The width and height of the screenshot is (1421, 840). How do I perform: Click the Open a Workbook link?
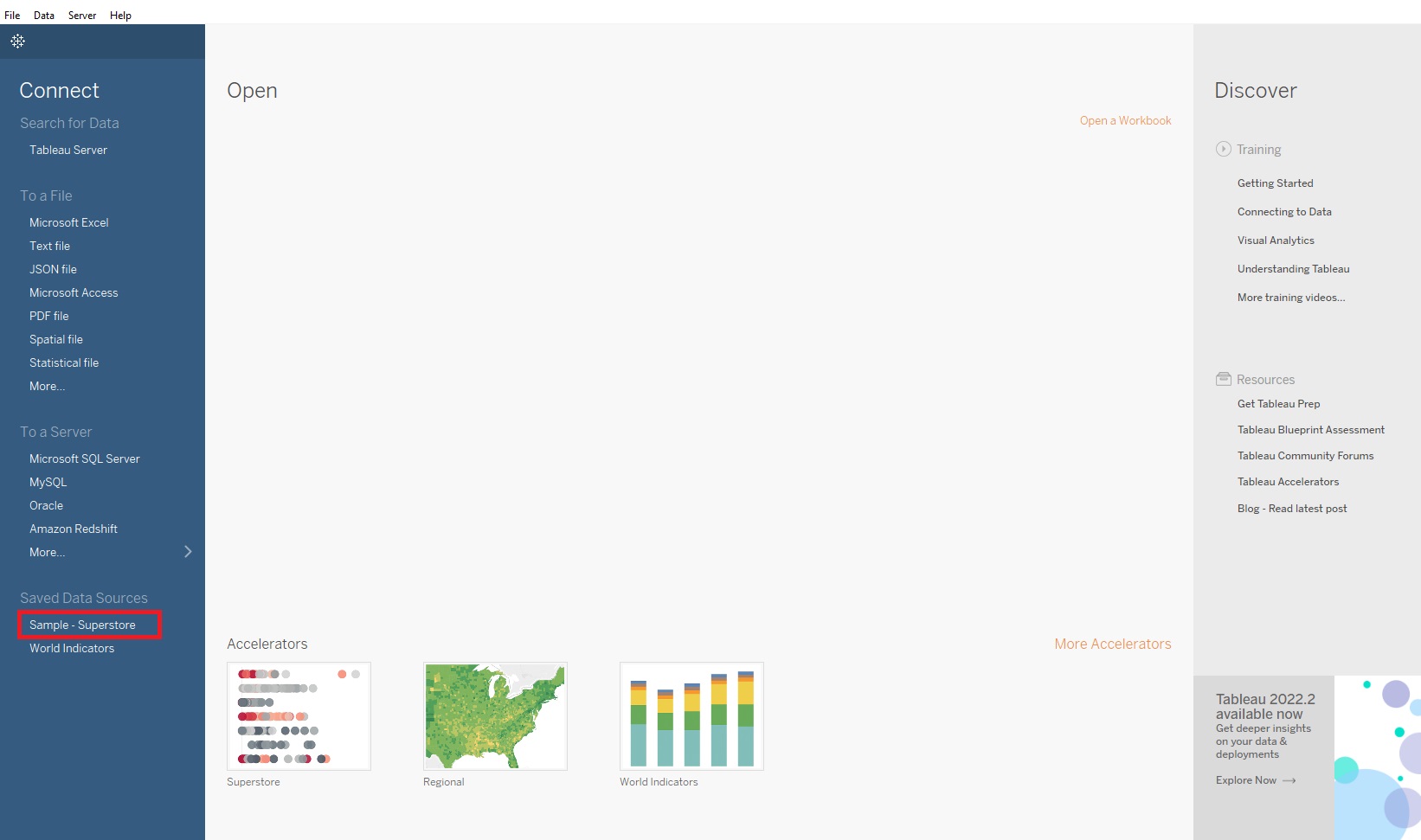[1125, 120]
